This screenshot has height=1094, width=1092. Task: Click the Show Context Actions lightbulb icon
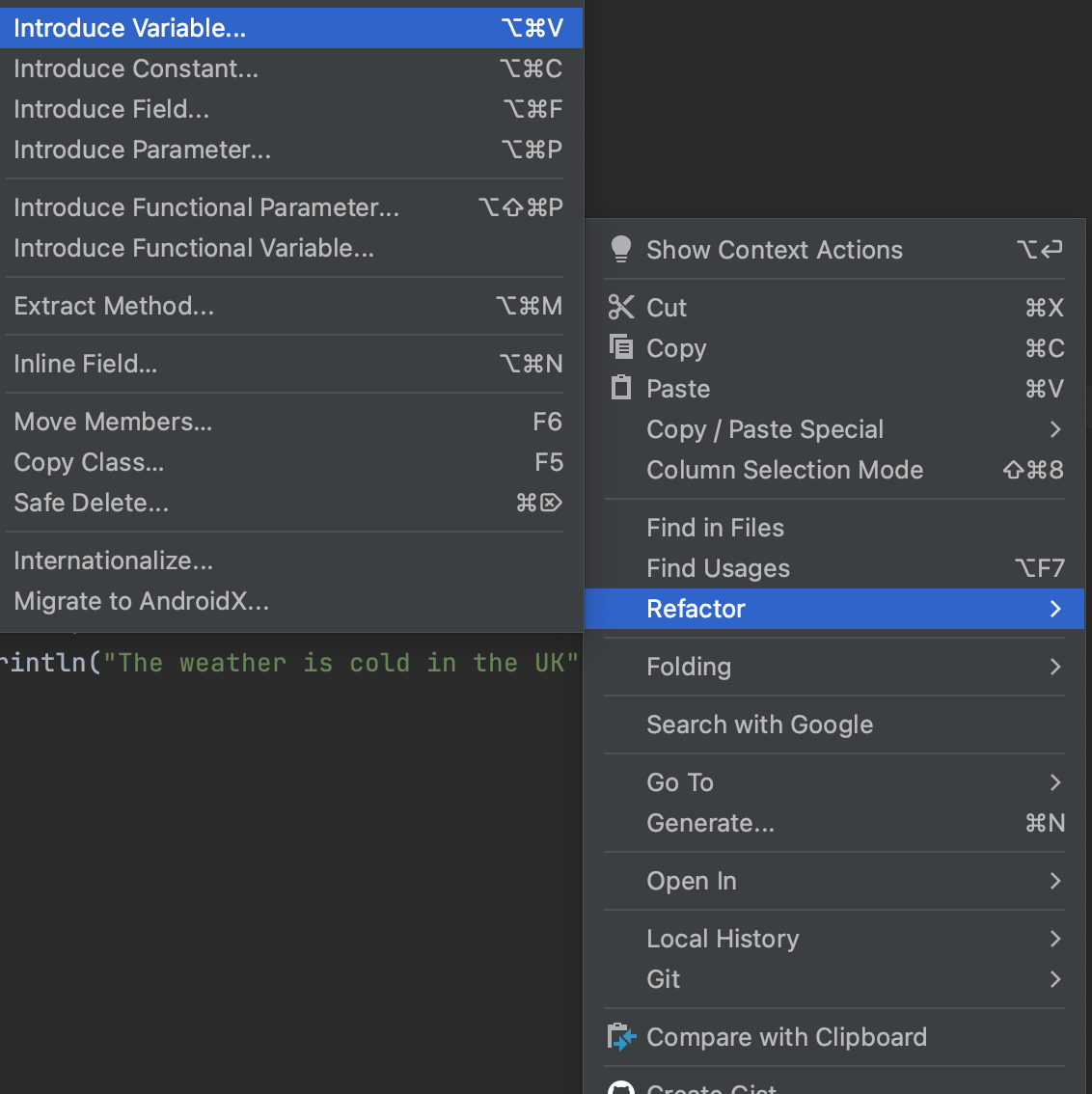[621, 249]
